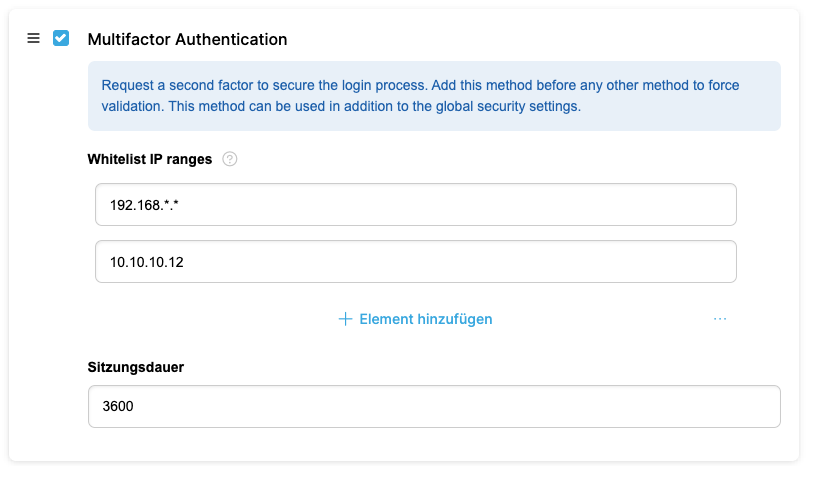Toggle the blue checkmark next to Multifactor Authentication
This screenshot has width=819, height=478.
tap(61, 39)
